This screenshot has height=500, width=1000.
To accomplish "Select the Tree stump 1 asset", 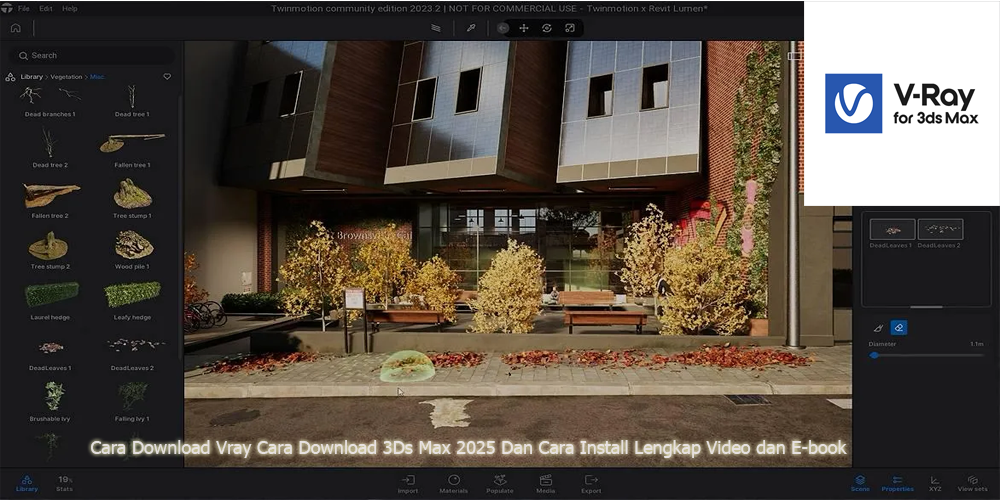I will [132, 198].
